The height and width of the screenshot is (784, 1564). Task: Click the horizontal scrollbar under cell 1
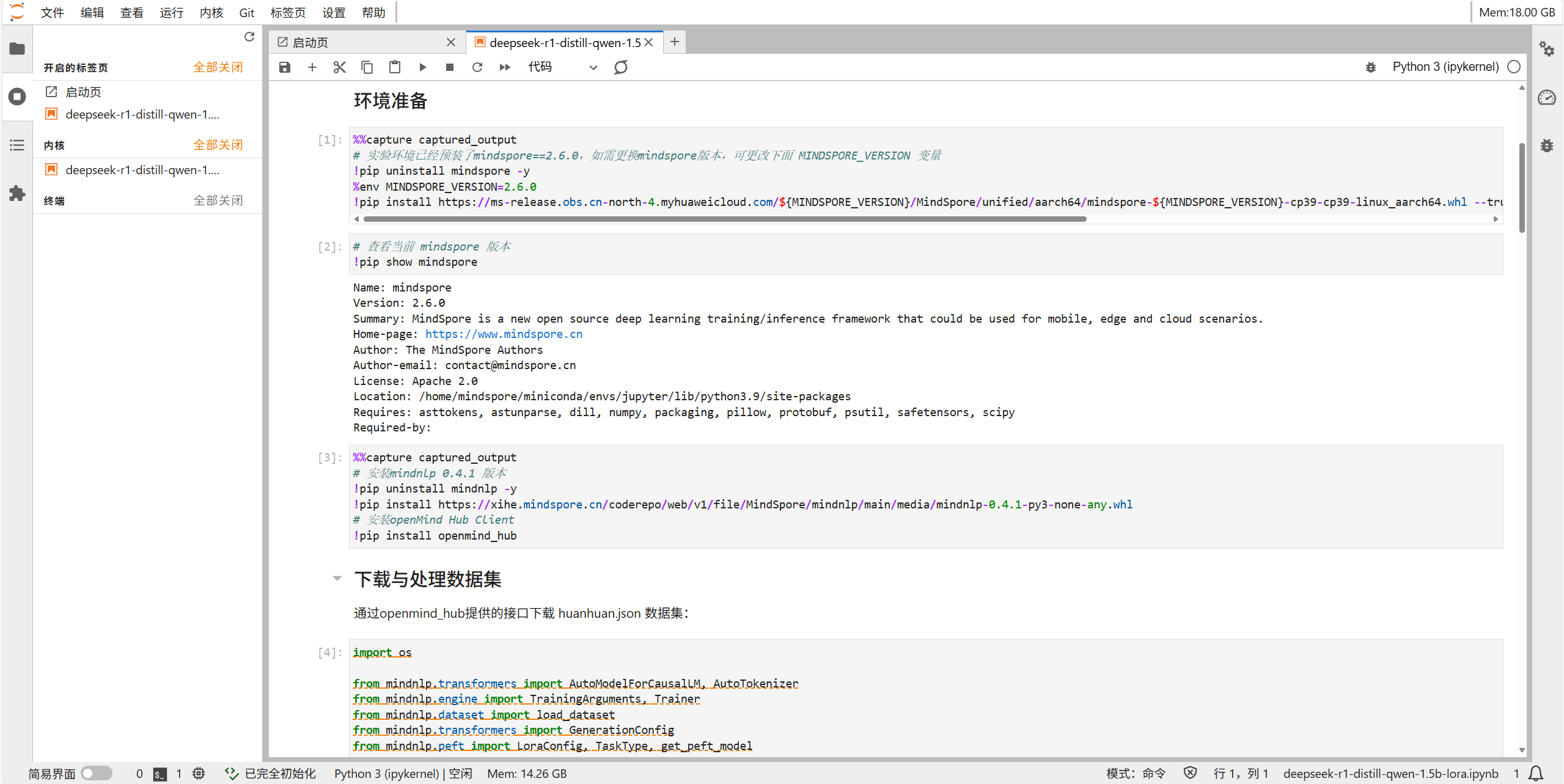coord(724,219)
